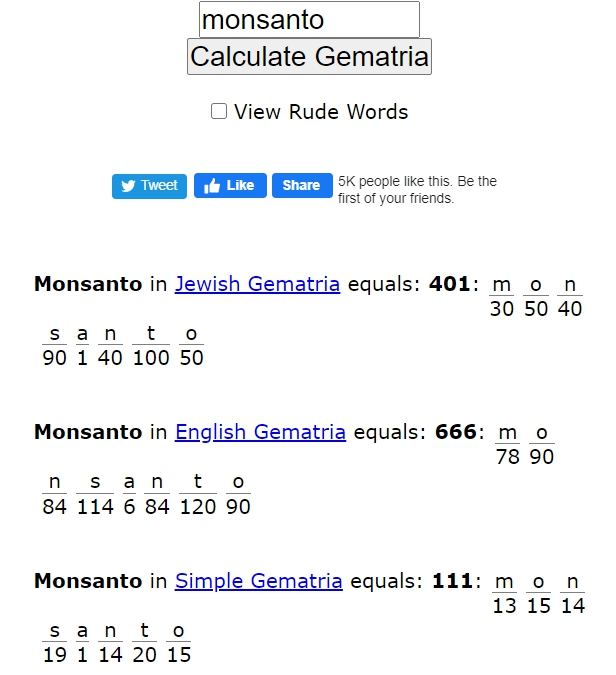Select the bold Jewish Gematria total 401
Screen dimensions: 616x675
click(449, 284)
